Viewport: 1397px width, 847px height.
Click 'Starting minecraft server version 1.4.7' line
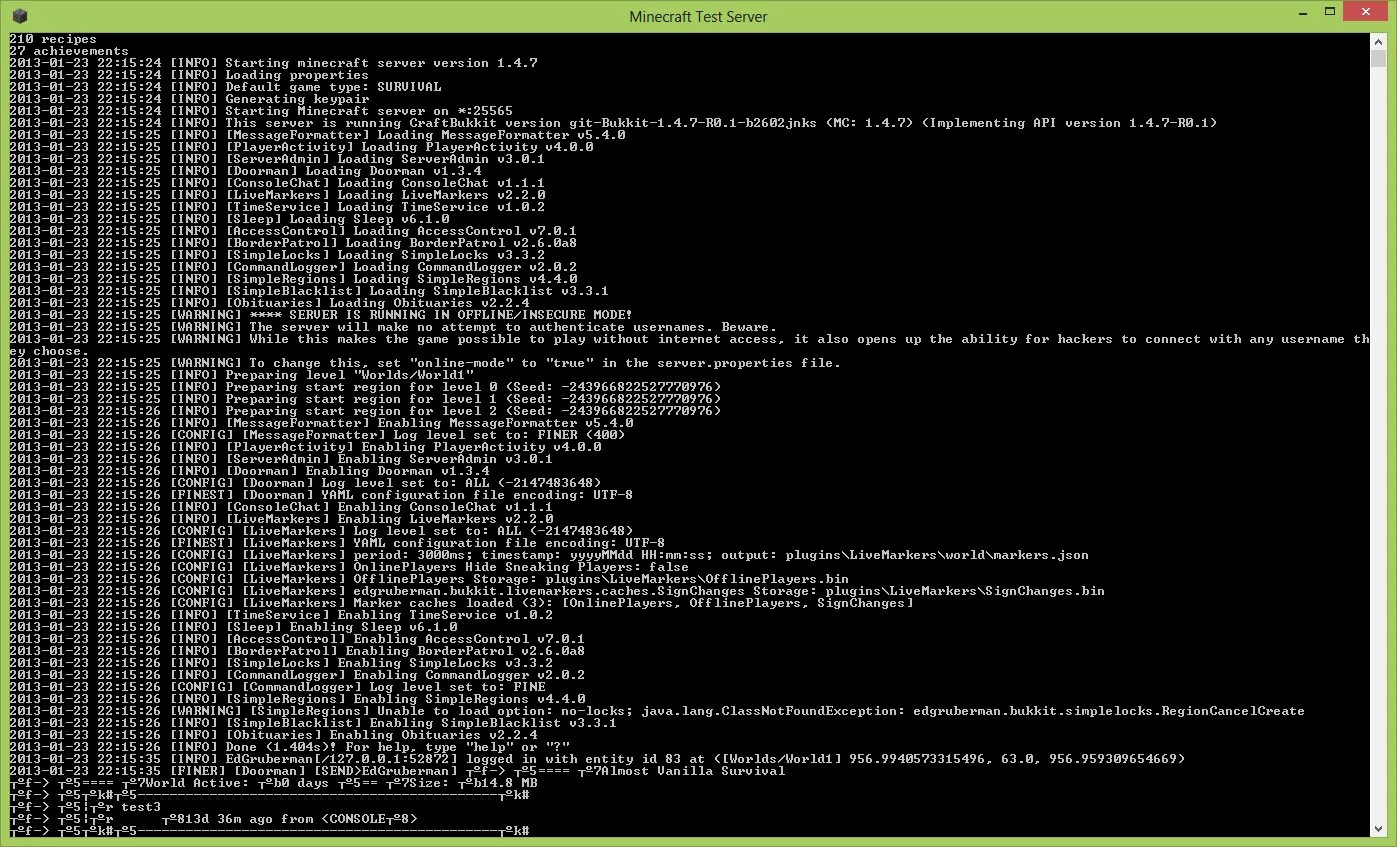274,63
